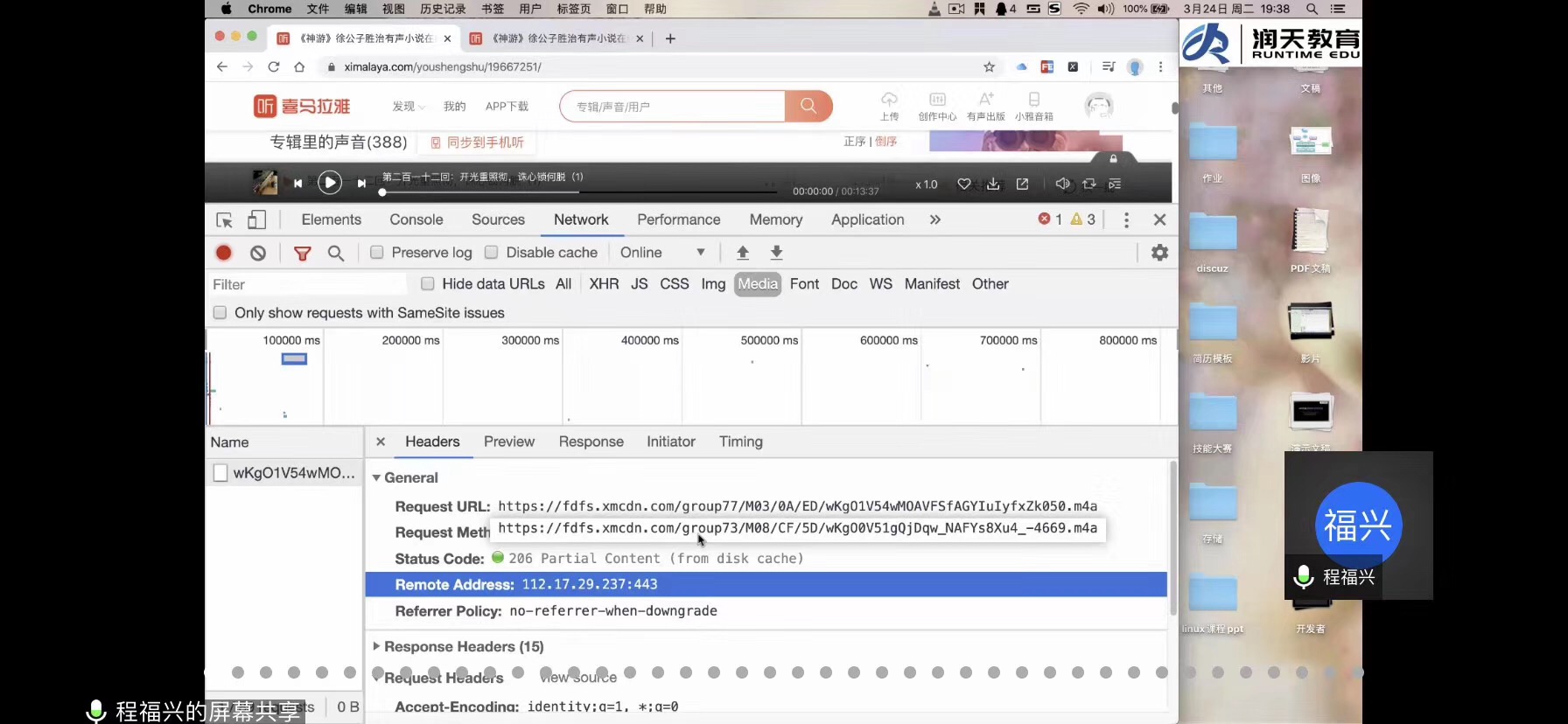
Task: Play the audio track in player
Action: pyautogui.click(x=329, y=183)
